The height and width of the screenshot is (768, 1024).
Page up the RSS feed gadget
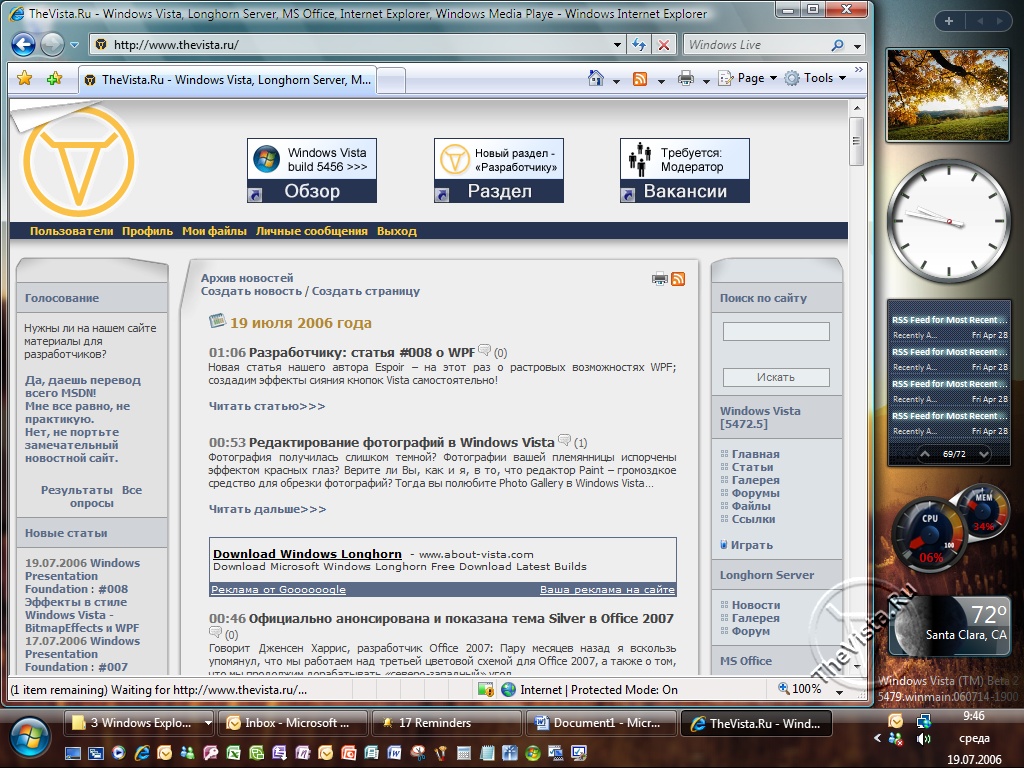pyautogui.click(x=925, y=454)
